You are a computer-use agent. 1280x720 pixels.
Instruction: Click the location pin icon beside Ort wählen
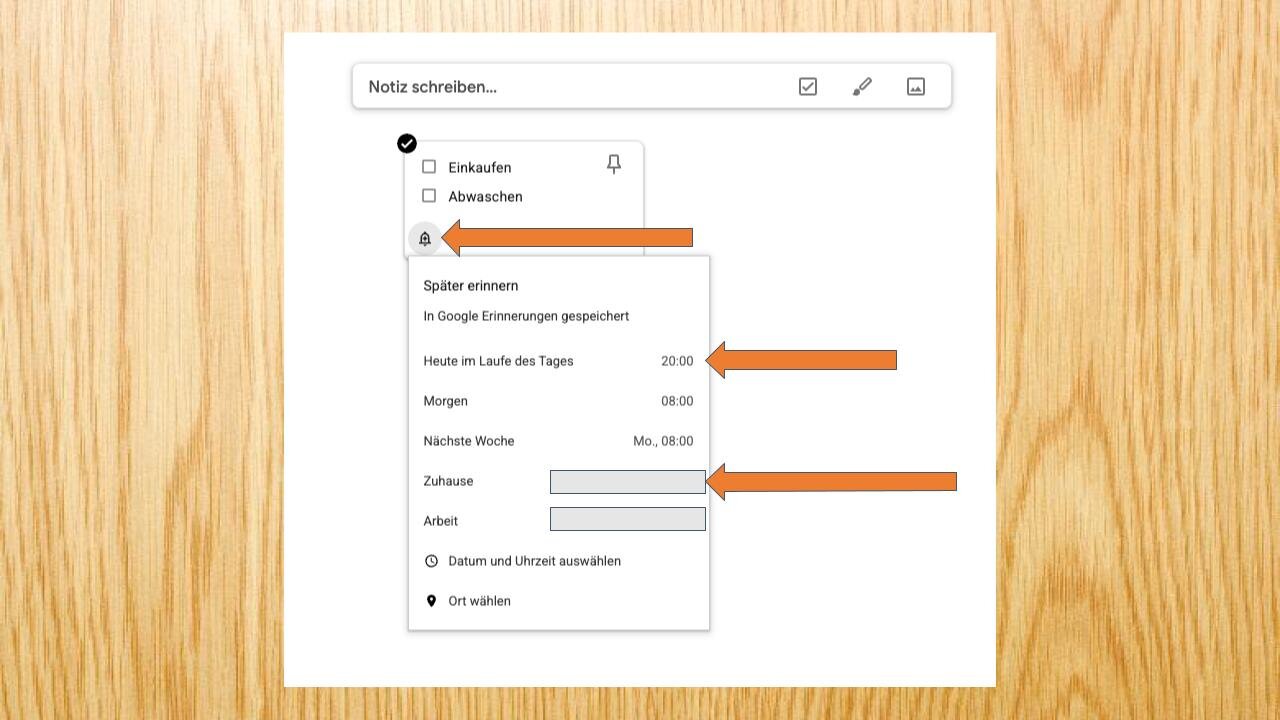click(432, 601)
